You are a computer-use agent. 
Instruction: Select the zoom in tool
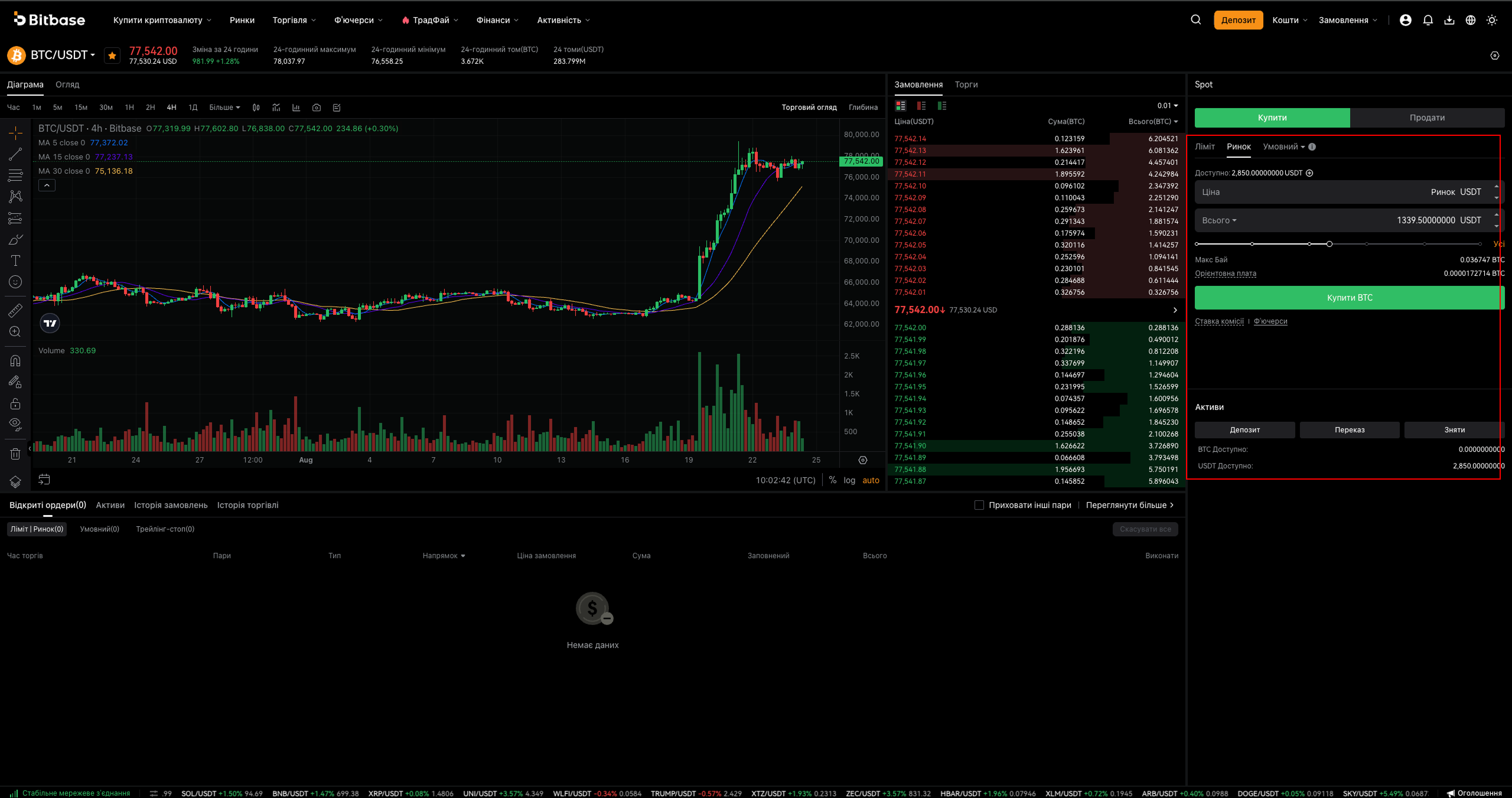point(15,331)
